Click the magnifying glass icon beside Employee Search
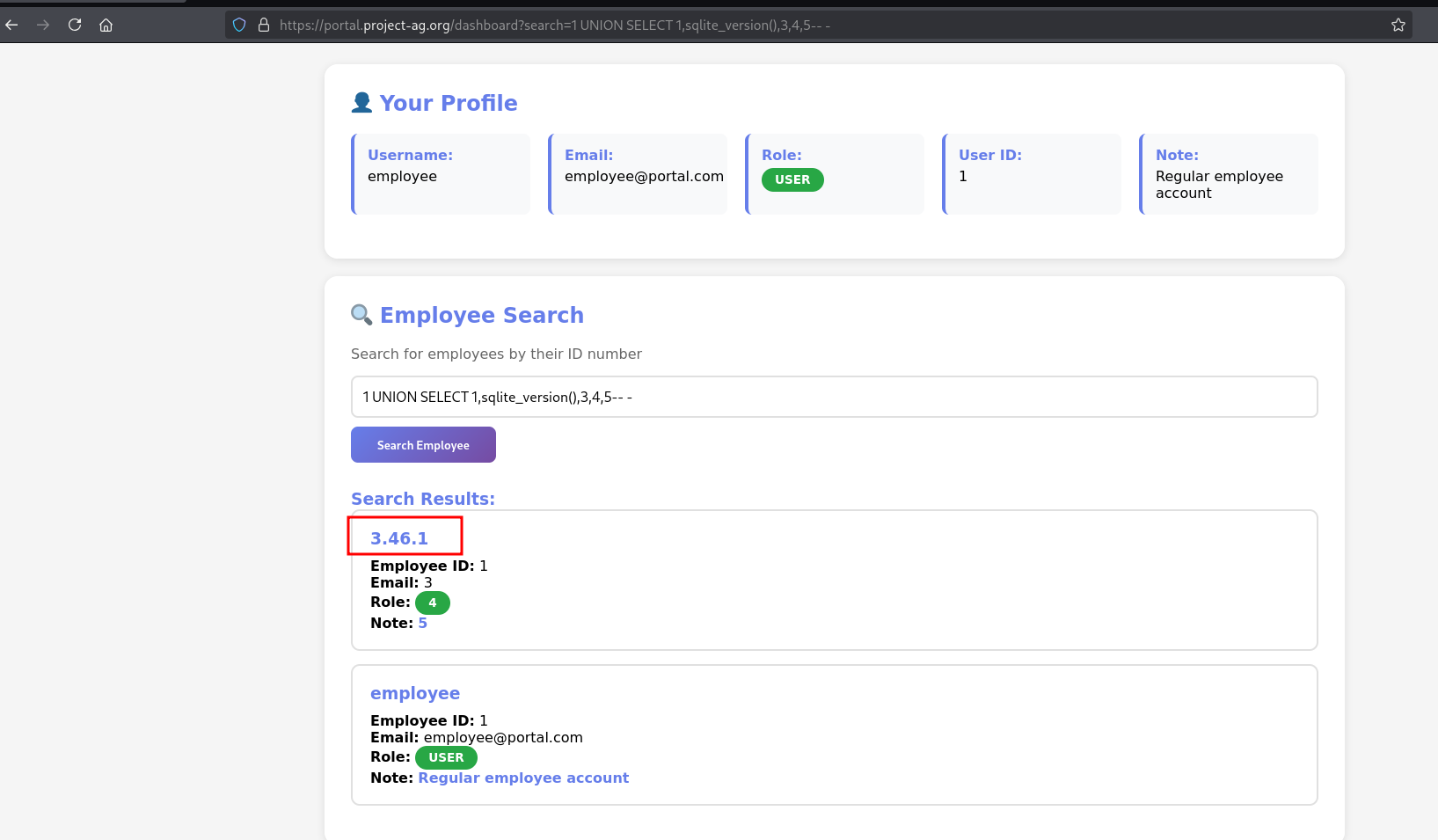1438x840 pixels. coord(361,314)
